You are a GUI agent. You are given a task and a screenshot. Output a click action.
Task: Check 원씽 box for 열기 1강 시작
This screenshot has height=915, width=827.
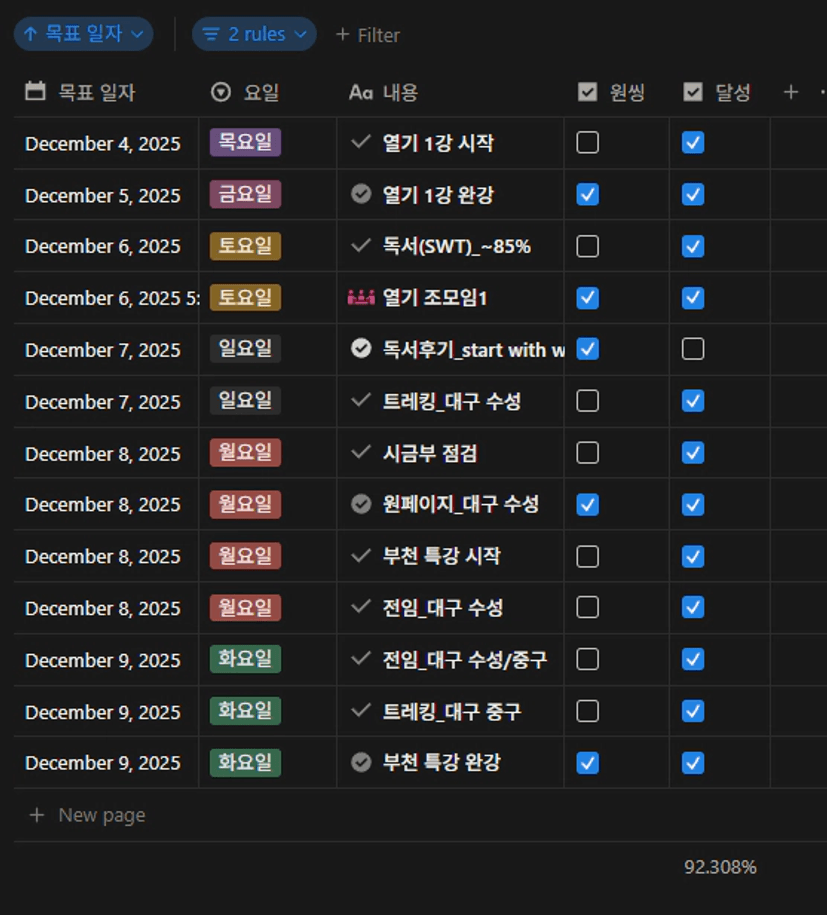[x=588, y=143]
